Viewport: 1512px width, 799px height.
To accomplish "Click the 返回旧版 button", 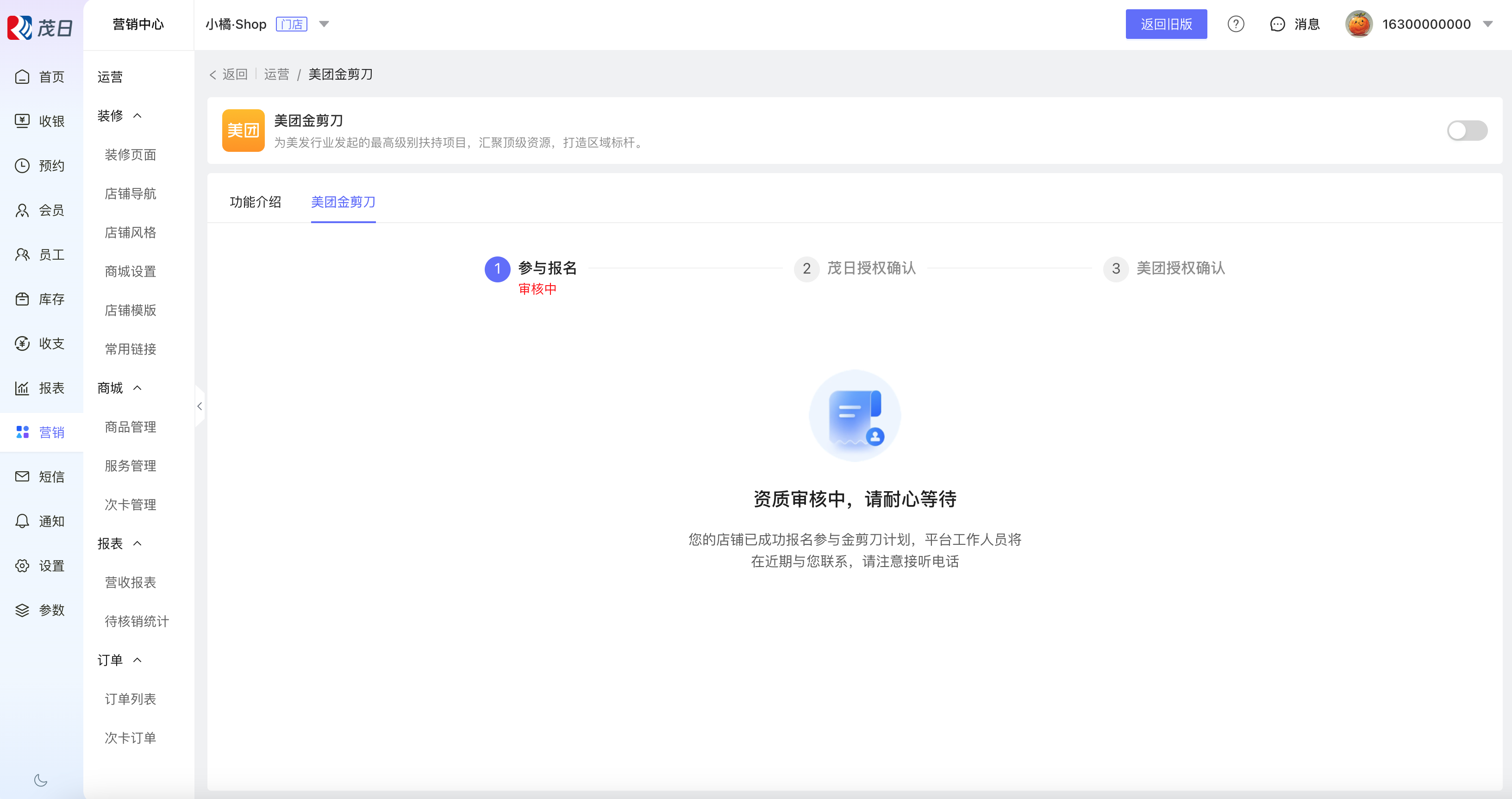I will point(1166,24).
